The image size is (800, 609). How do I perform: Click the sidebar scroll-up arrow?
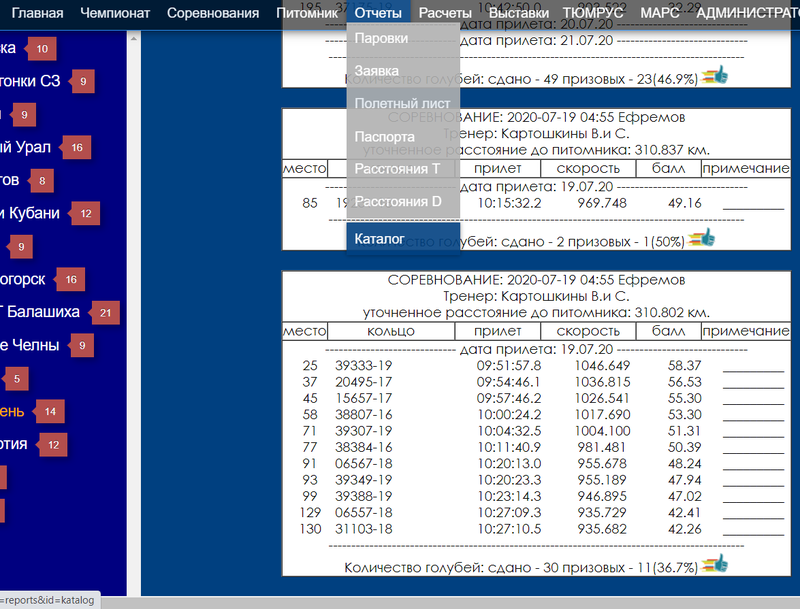click(133, 38)
